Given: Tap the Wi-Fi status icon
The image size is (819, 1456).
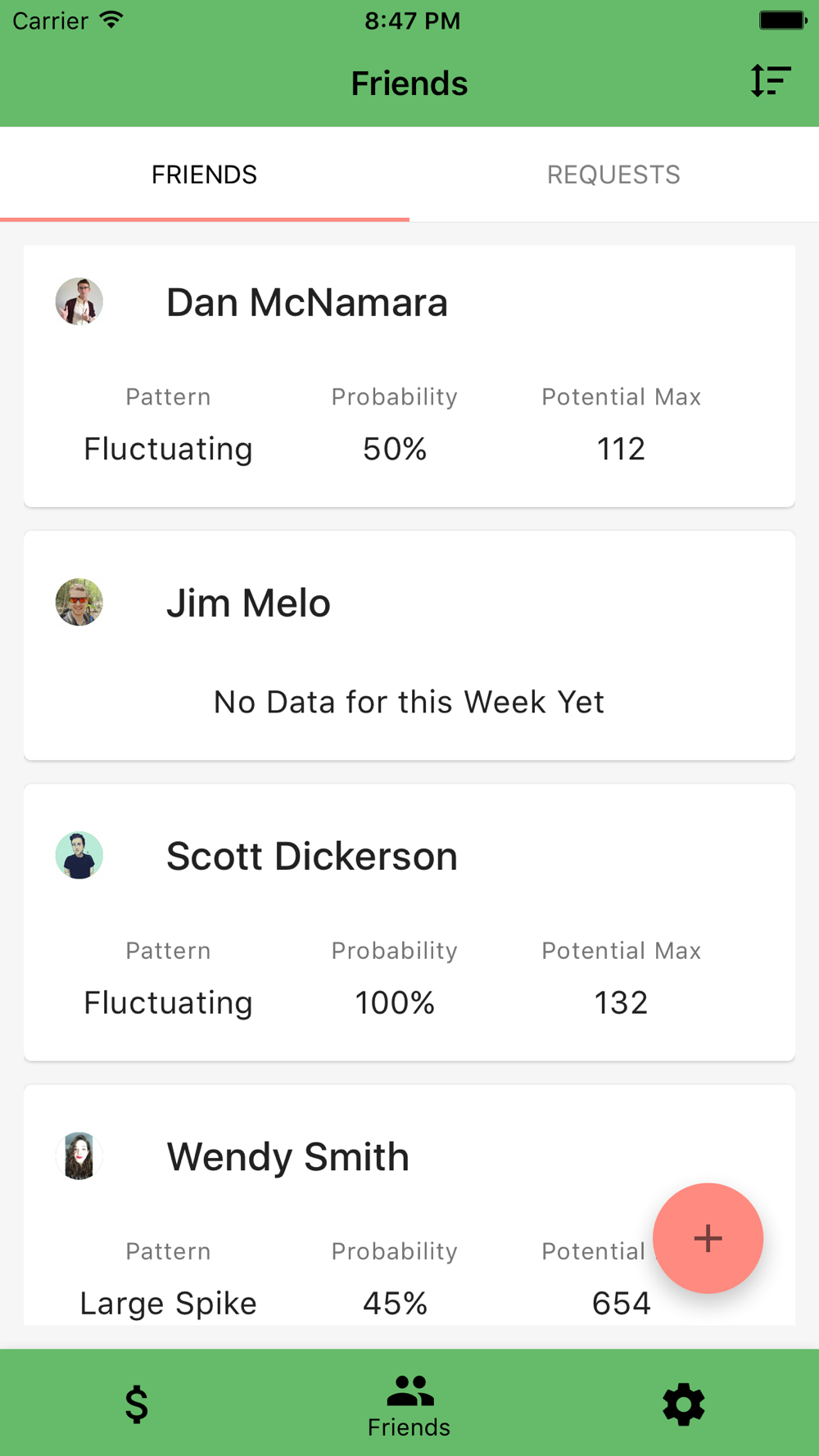Looking at the screenshot, I should click(x=111, y=20).
